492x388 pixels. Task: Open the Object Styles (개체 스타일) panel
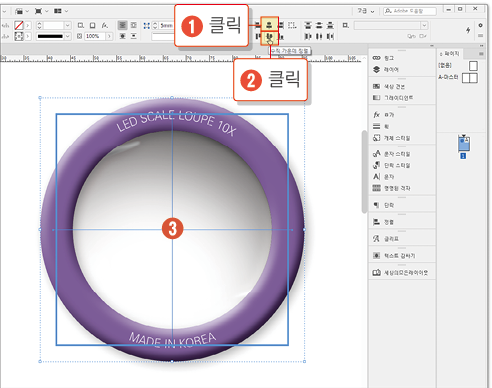(402, 138)
